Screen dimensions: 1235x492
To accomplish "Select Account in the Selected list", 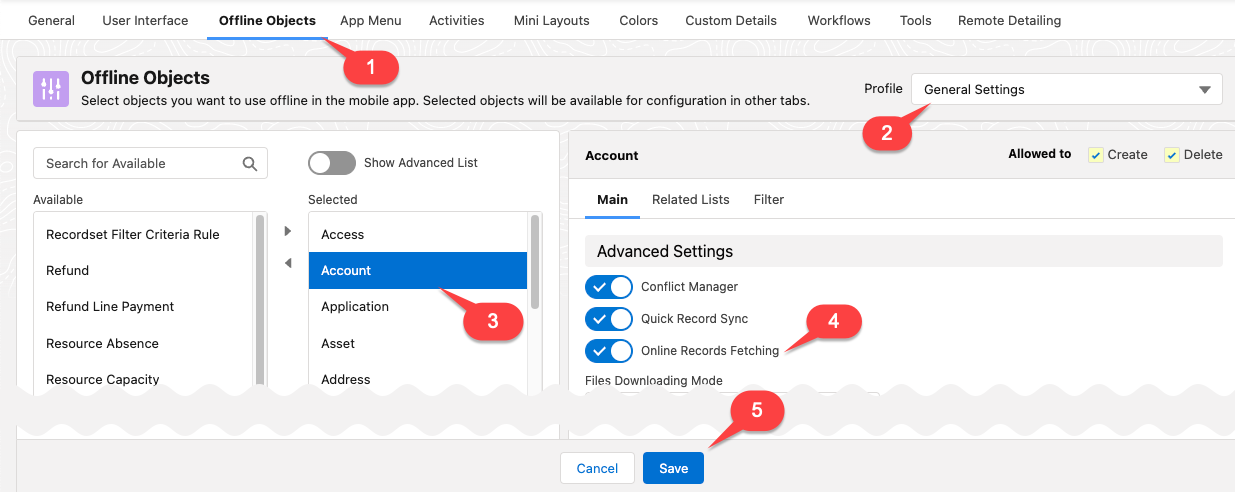I will point(418,270).
